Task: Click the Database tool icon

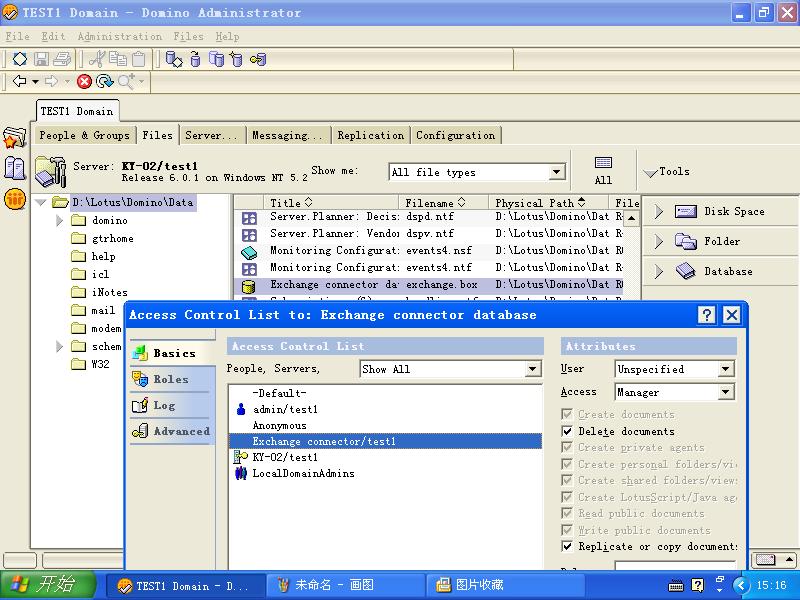Action: pos(686,271)
